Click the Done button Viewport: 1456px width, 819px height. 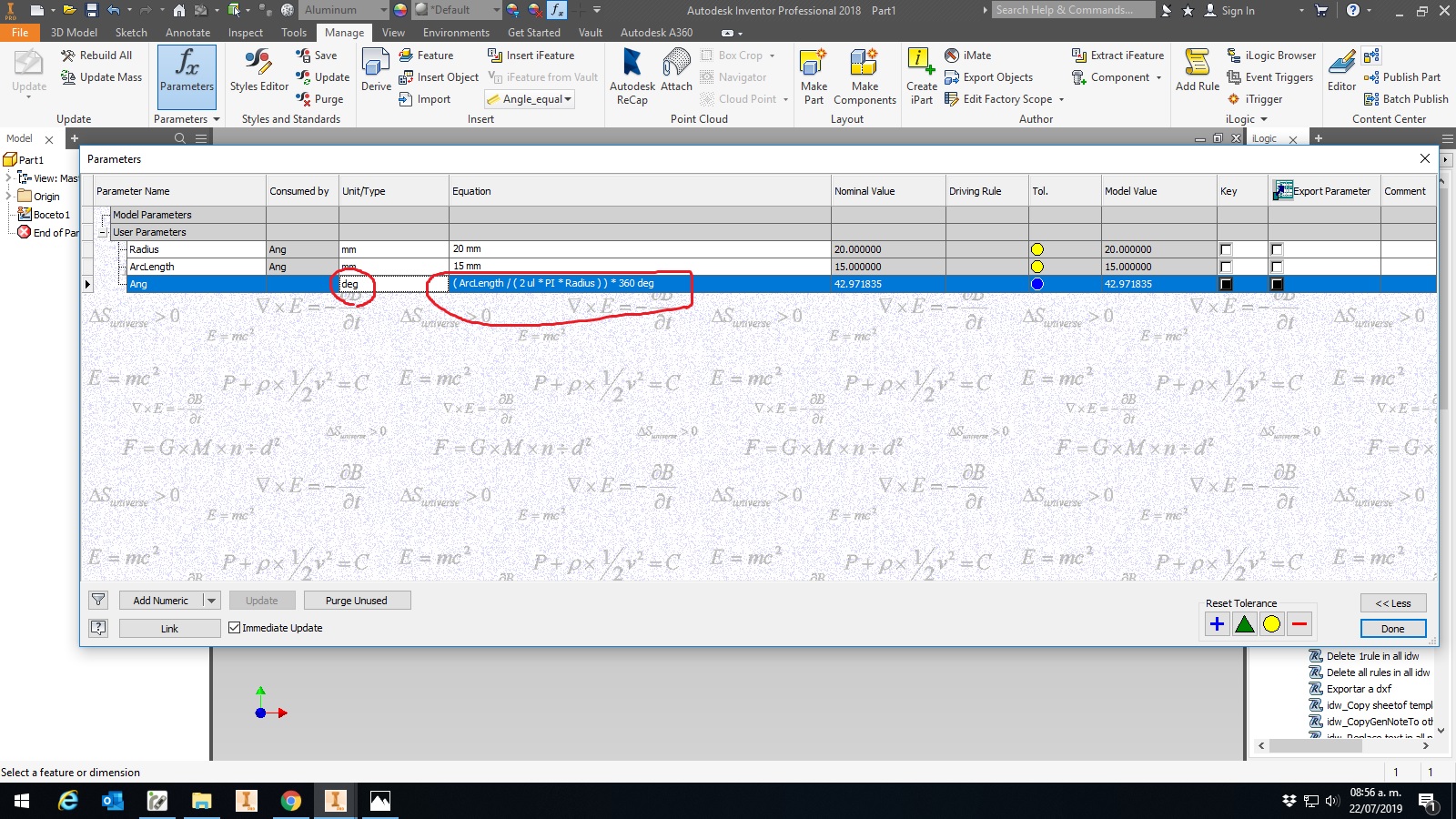pos(1393,629)
